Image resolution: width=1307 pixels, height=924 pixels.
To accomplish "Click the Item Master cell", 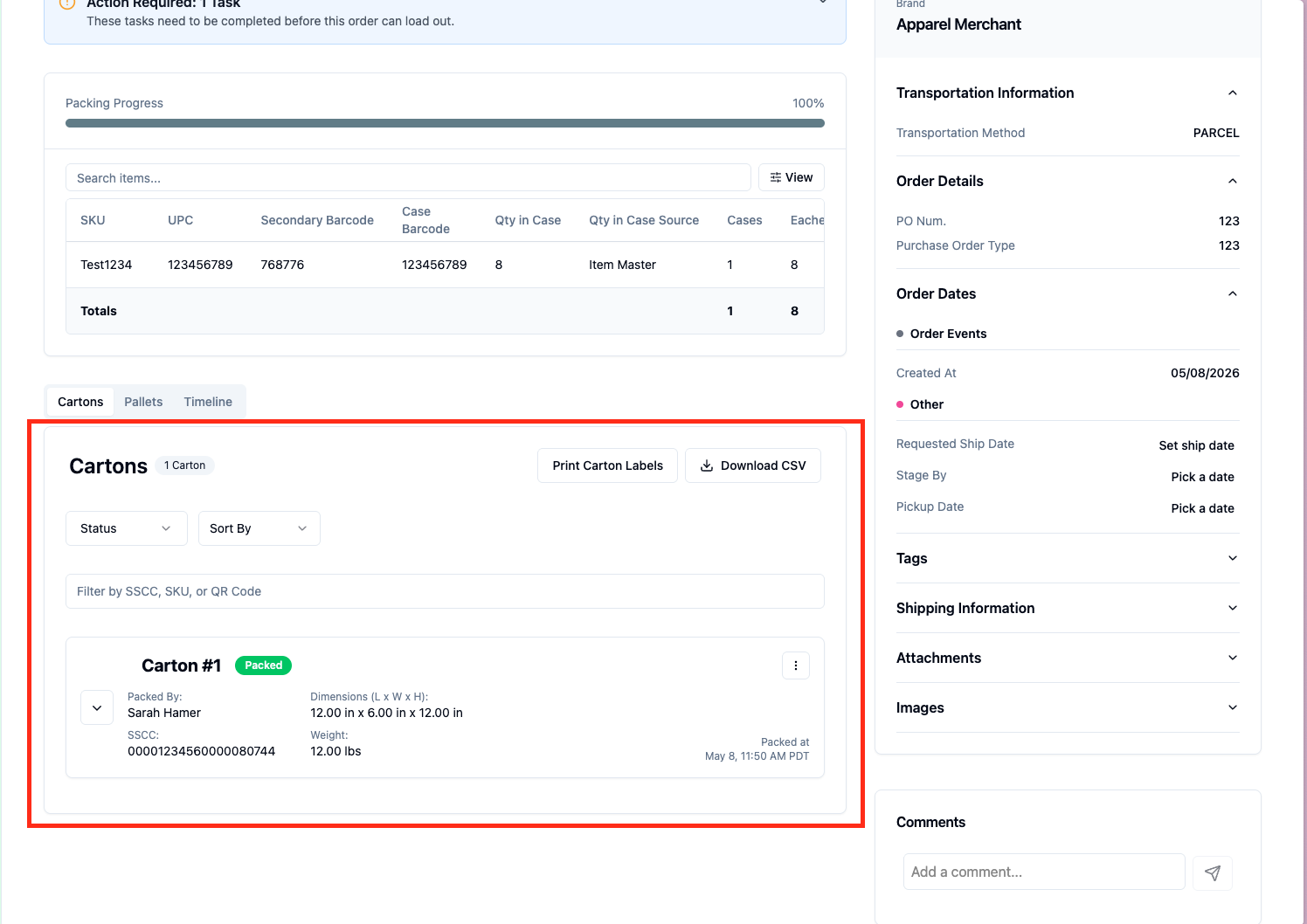I will [622, 265].
